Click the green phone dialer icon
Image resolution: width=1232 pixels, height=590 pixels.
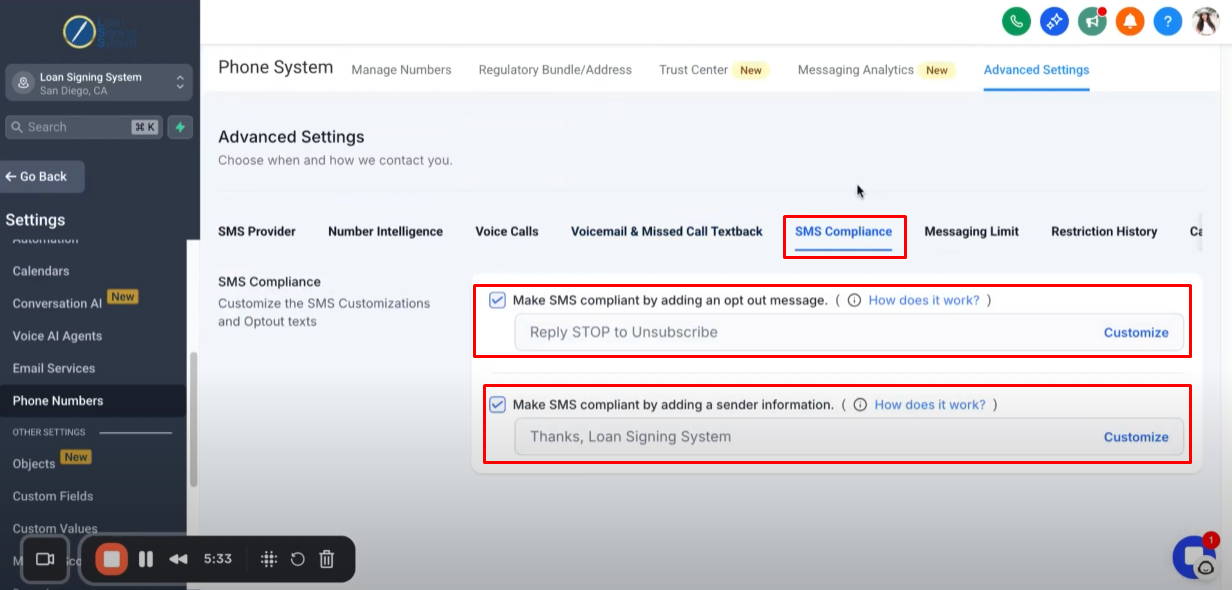click(1016, 21)
